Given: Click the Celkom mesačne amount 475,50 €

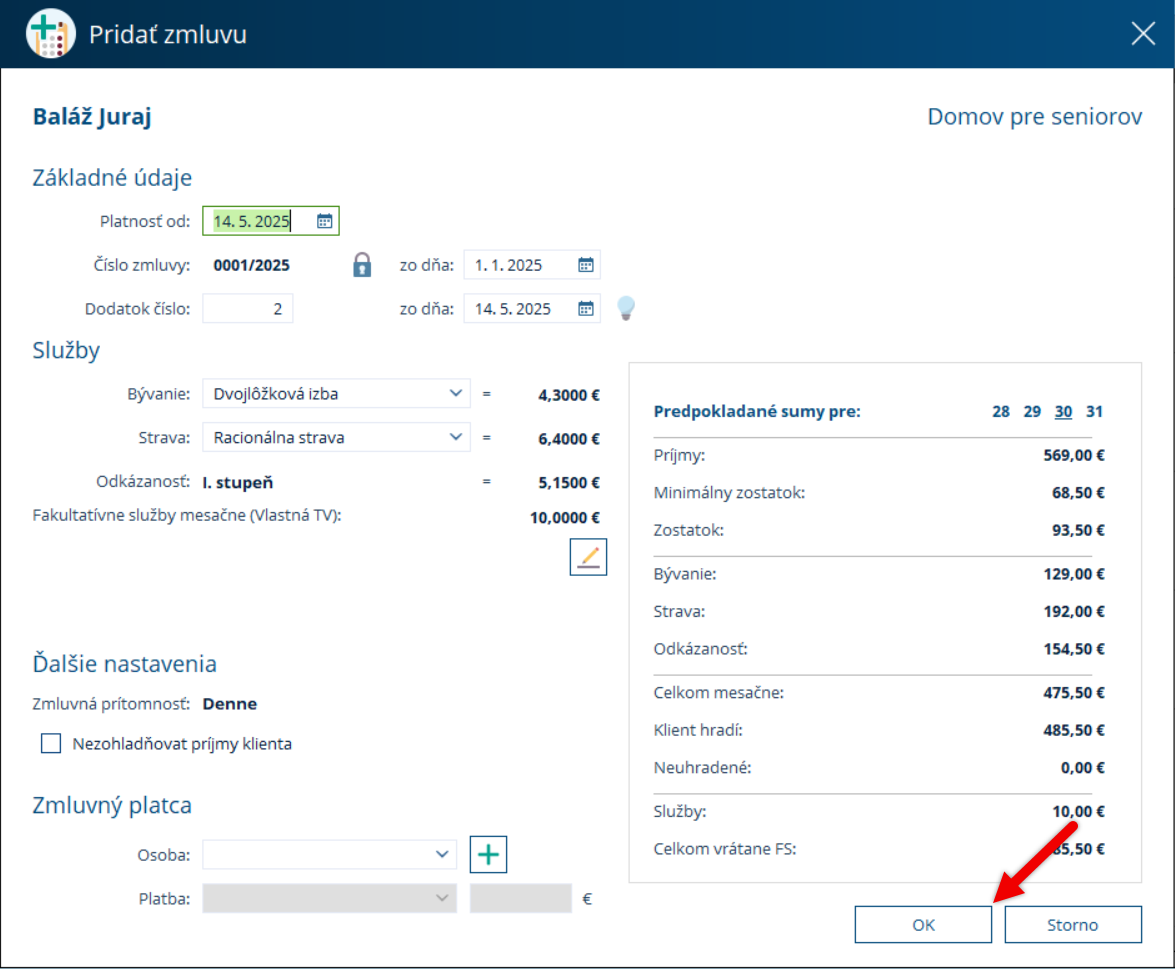Looking at the screenshot, I should point(1074,692).
